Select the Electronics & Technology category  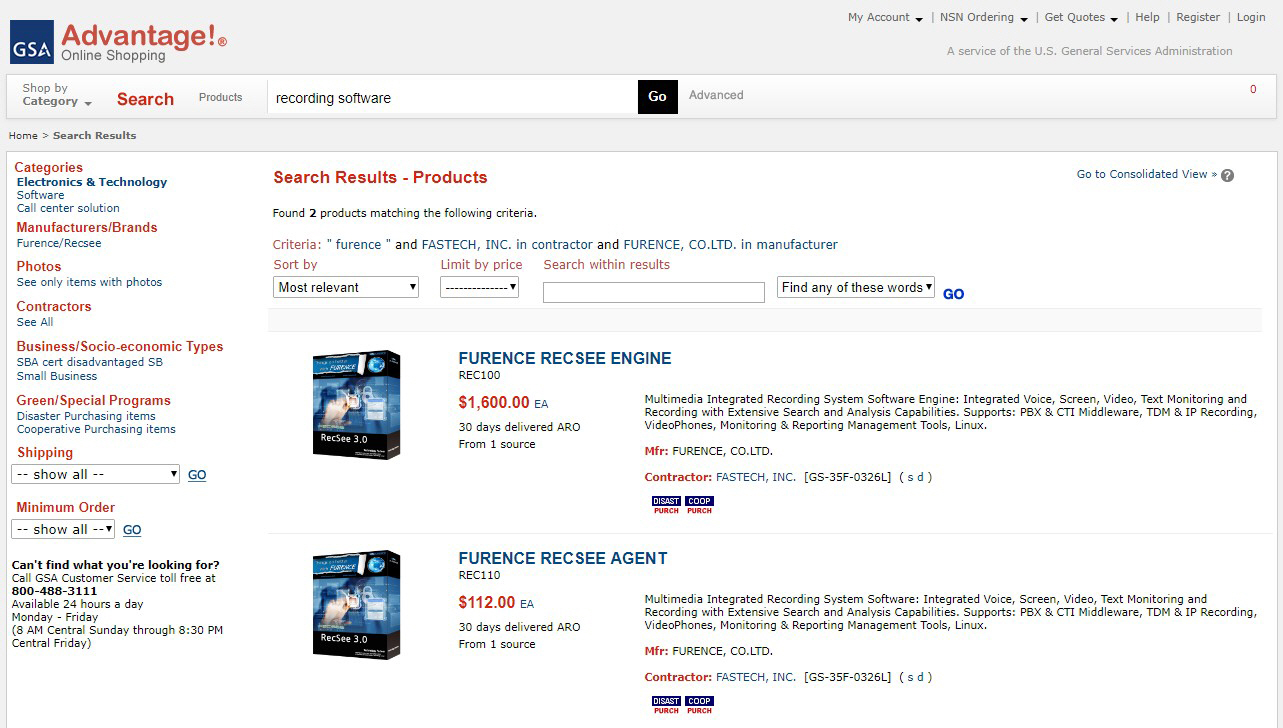pyautogui.click(x=92, y=182)
